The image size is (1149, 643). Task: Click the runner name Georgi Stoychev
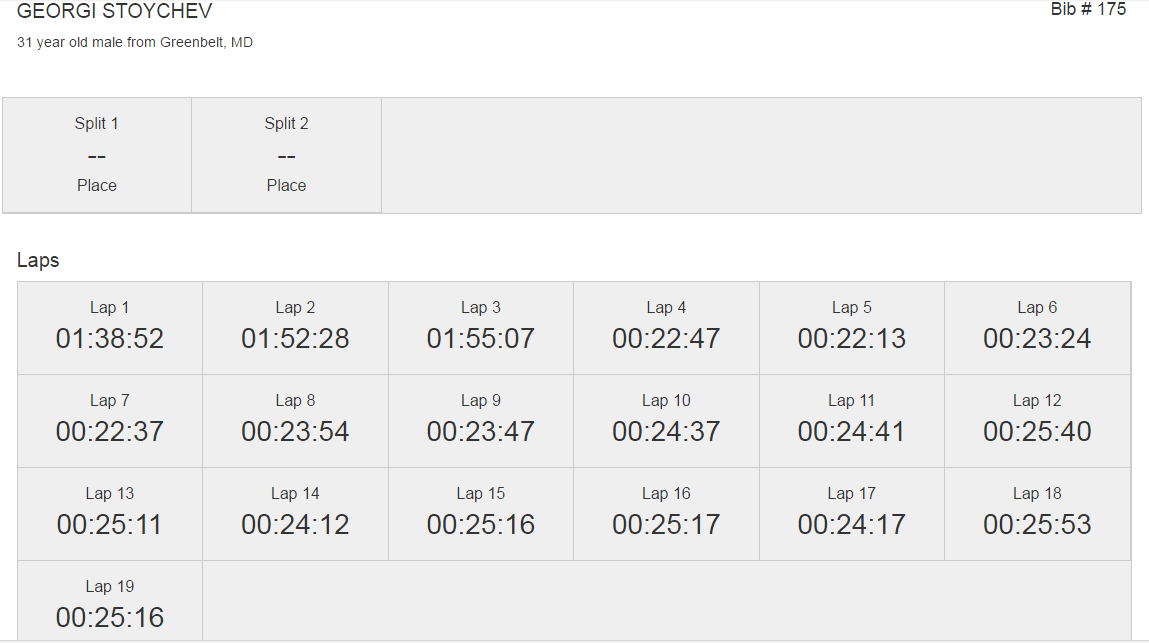[x=115, y=12]
